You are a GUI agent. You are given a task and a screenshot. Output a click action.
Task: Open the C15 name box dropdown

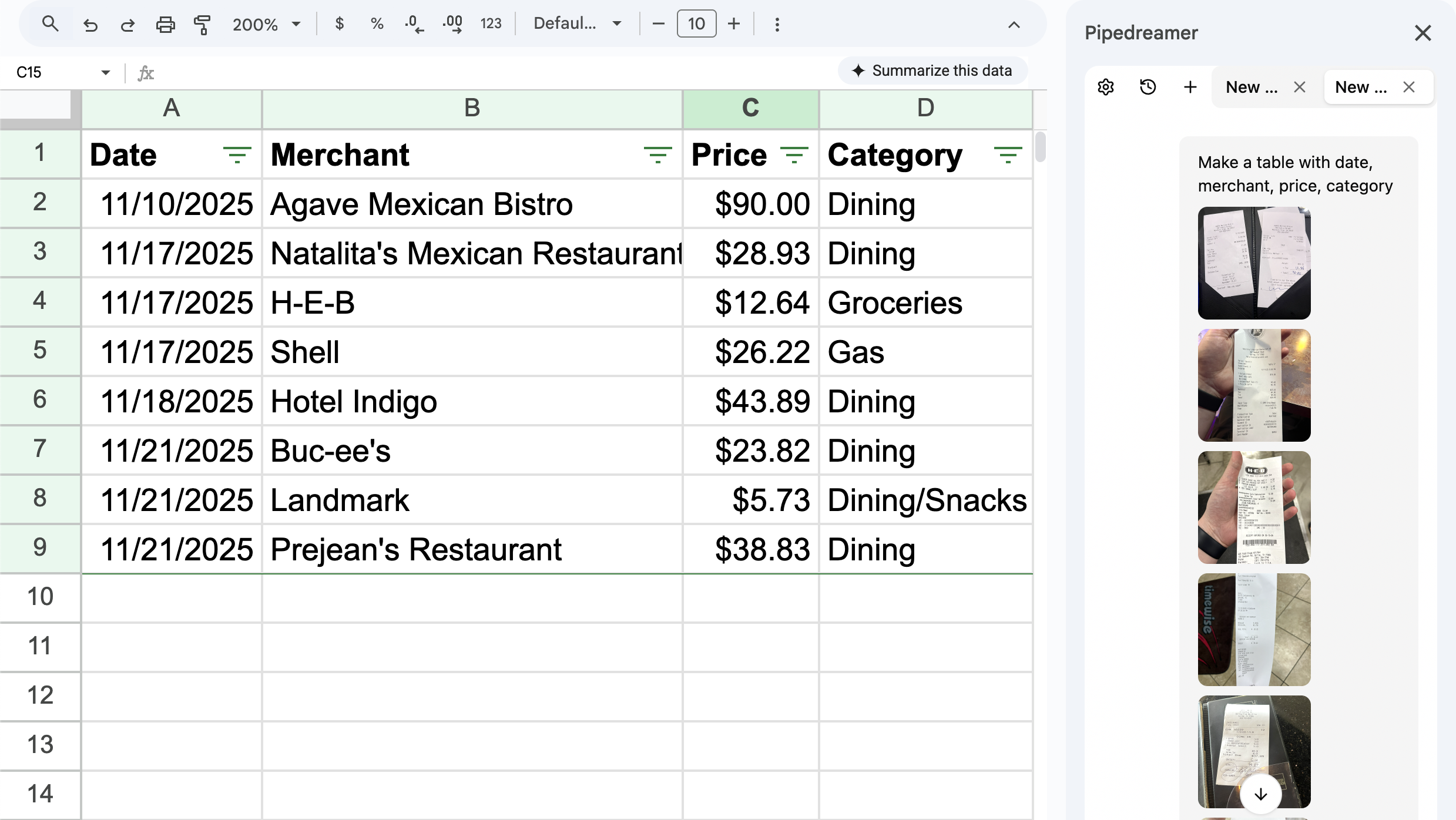106,73
